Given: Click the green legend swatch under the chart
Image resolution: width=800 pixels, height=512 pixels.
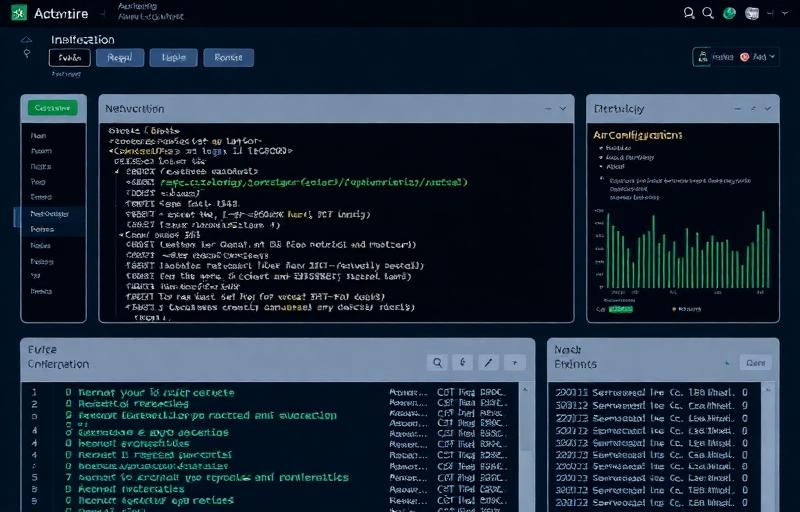Looking at the screenshot, I should coord(621,309).
